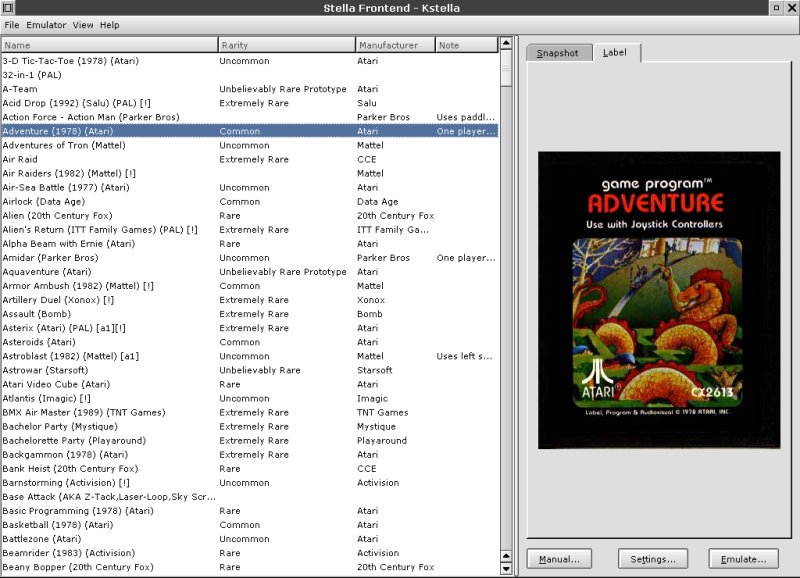Sort the list by Name column header
800x578 pixels.
click(110, 45)
